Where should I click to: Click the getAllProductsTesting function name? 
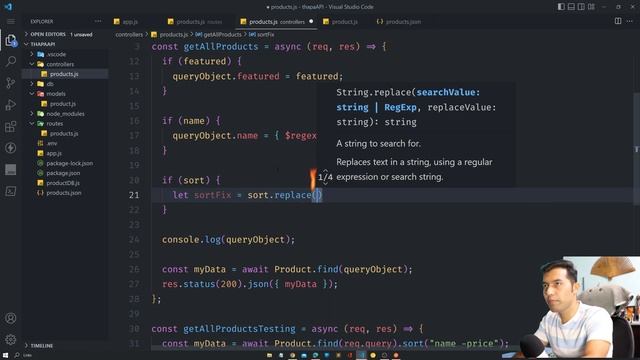click(239, 329)
